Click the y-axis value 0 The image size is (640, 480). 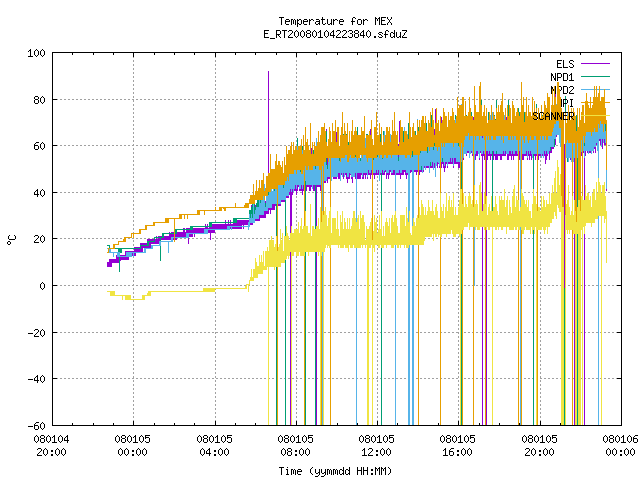(42, 286)
